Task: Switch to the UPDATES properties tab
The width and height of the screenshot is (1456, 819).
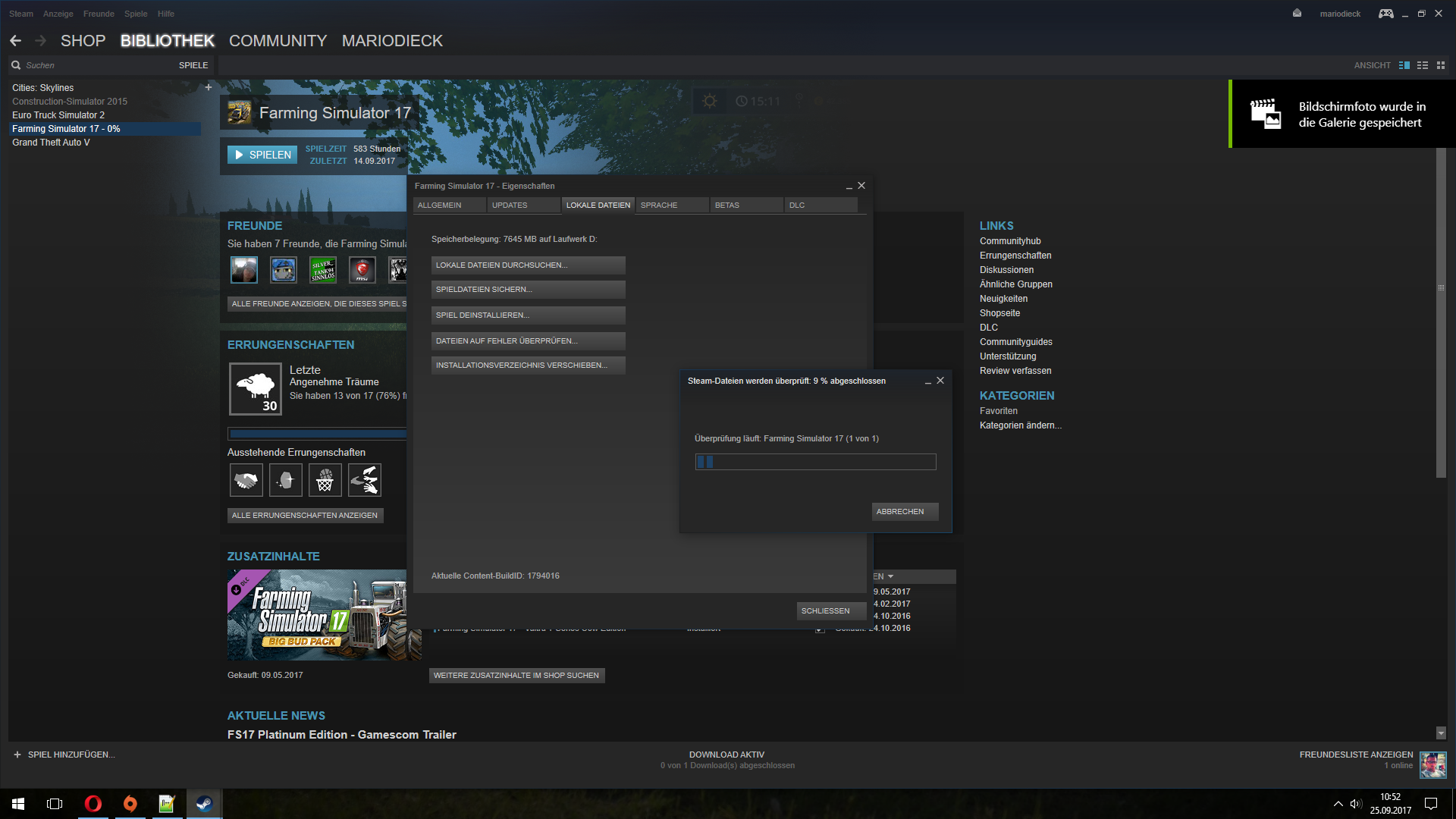Action: pos(524,205)
